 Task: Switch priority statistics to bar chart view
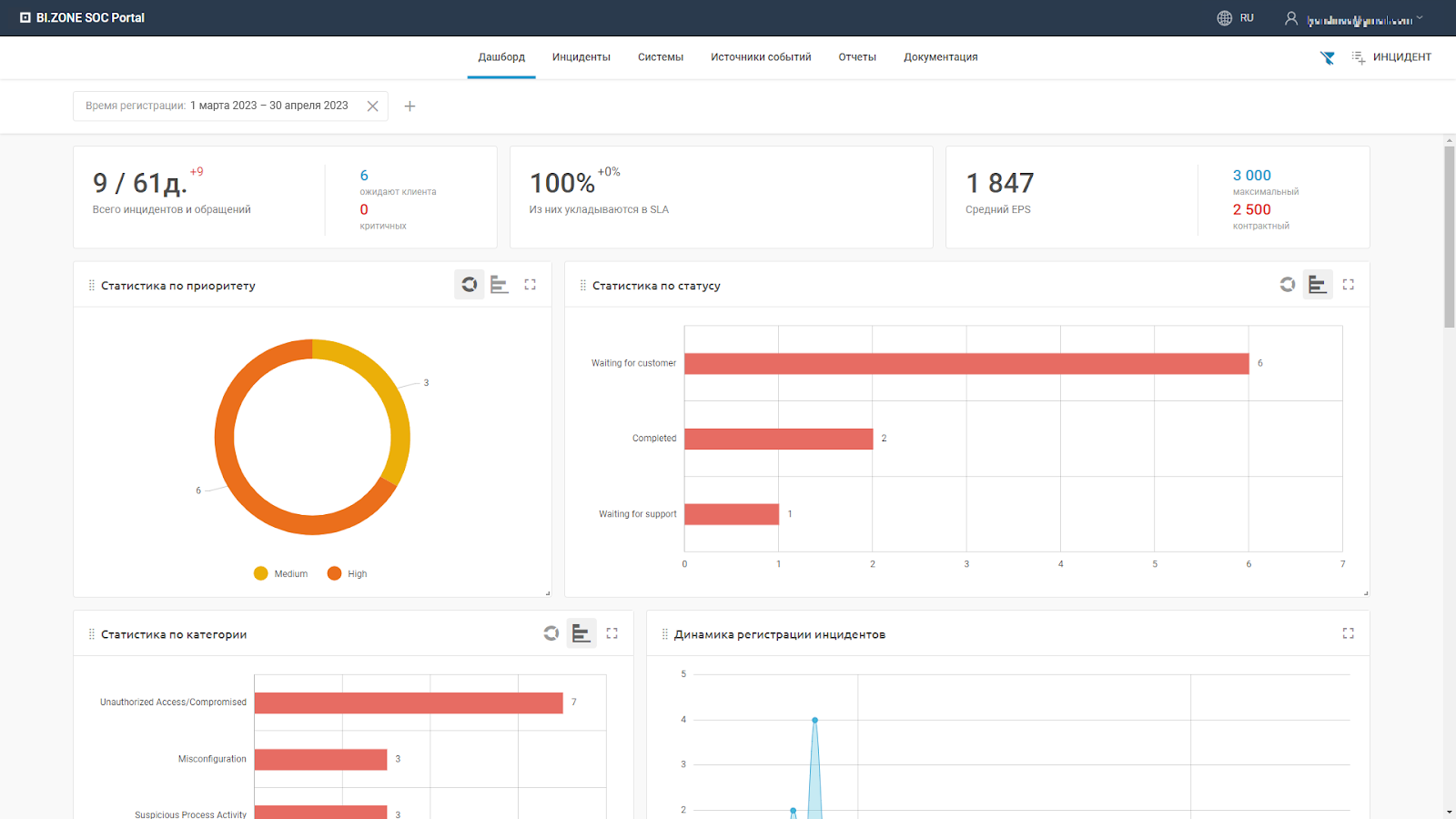pos(499,285)
